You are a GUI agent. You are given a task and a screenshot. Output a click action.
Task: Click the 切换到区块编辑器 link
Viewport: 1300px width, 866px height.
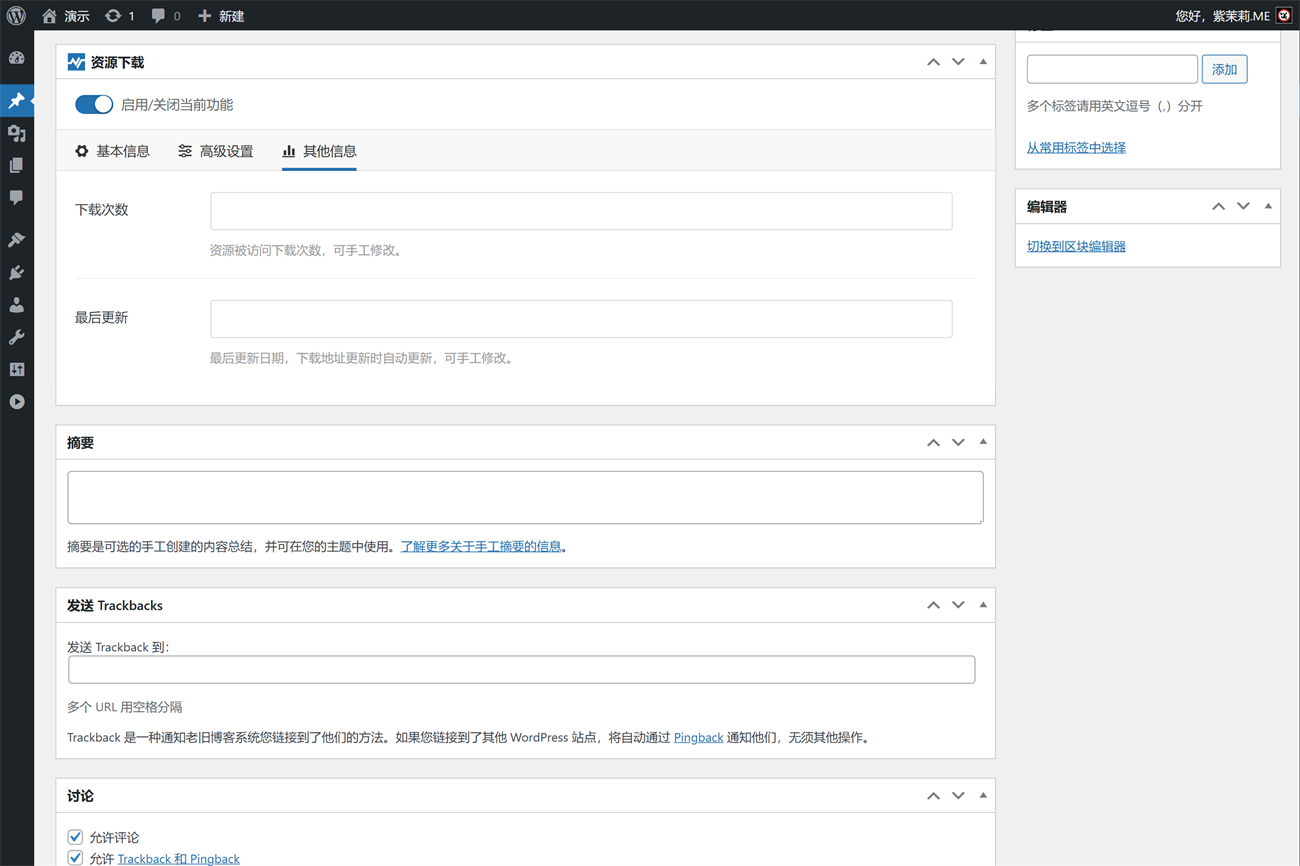1076,246
